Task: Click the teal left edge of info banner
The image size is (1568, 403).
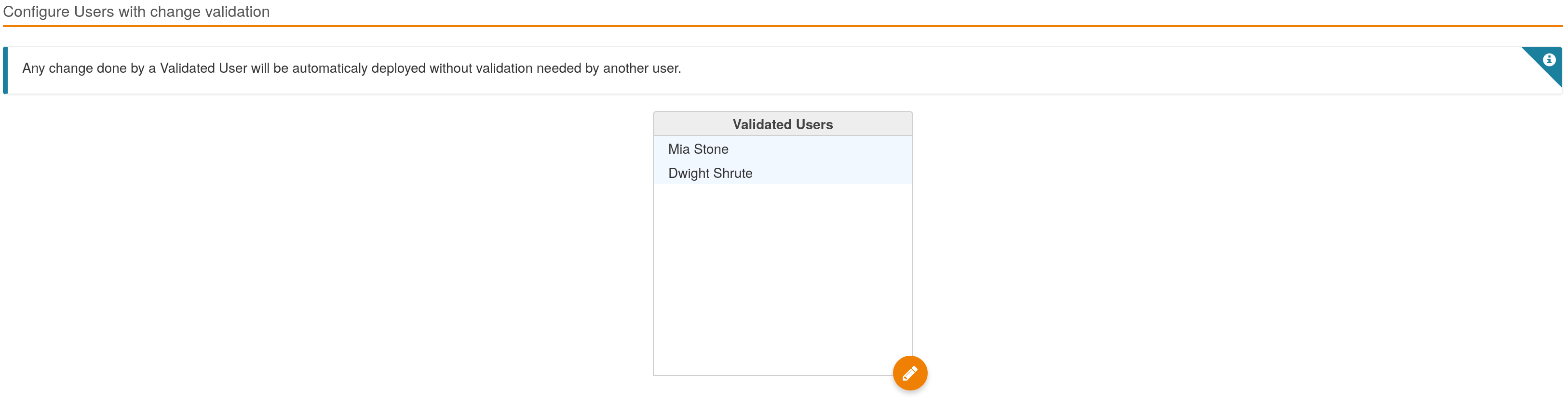Action: 5,70
